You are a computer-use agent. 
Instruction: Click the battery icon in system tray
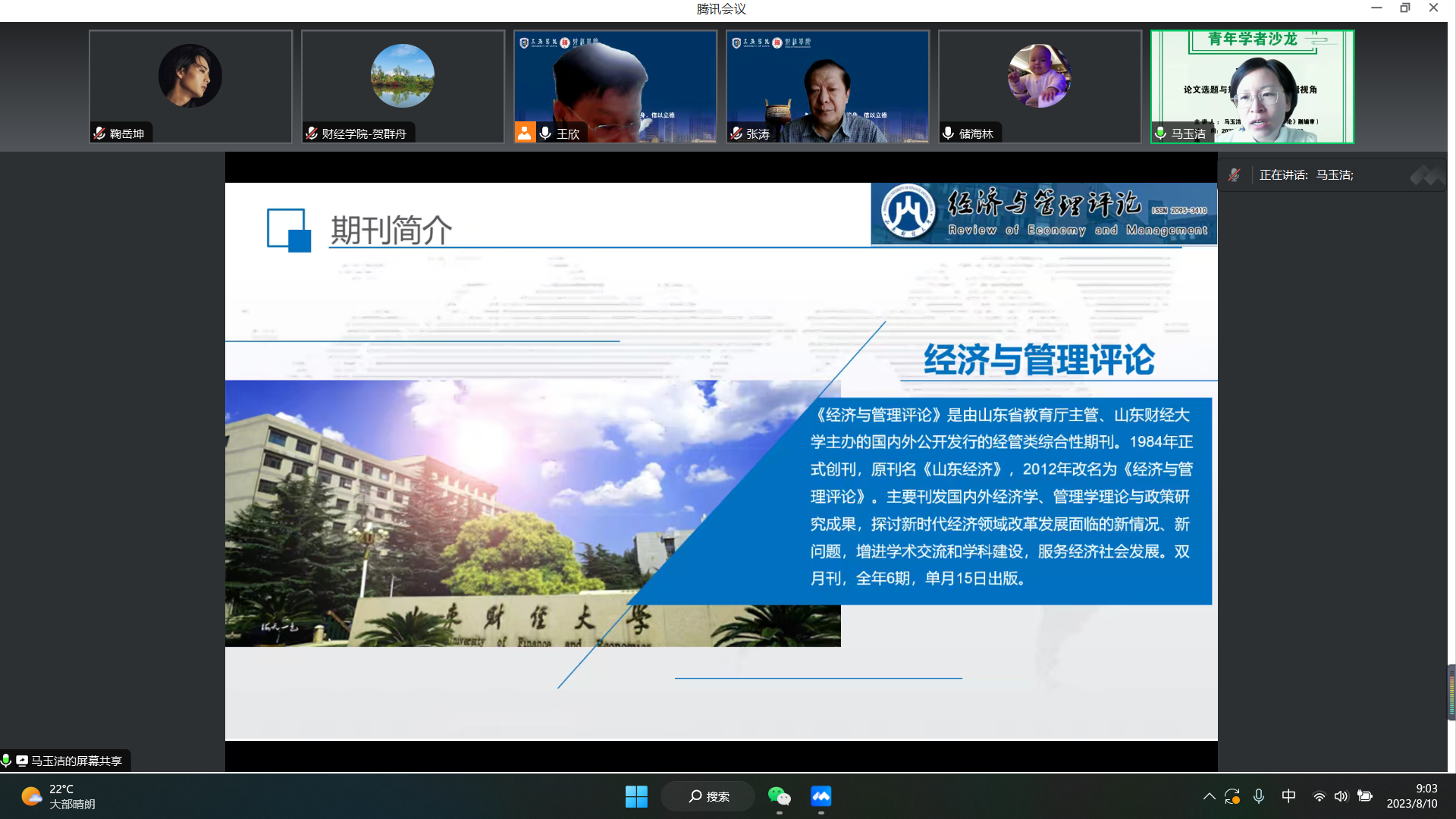(1365, 796)
